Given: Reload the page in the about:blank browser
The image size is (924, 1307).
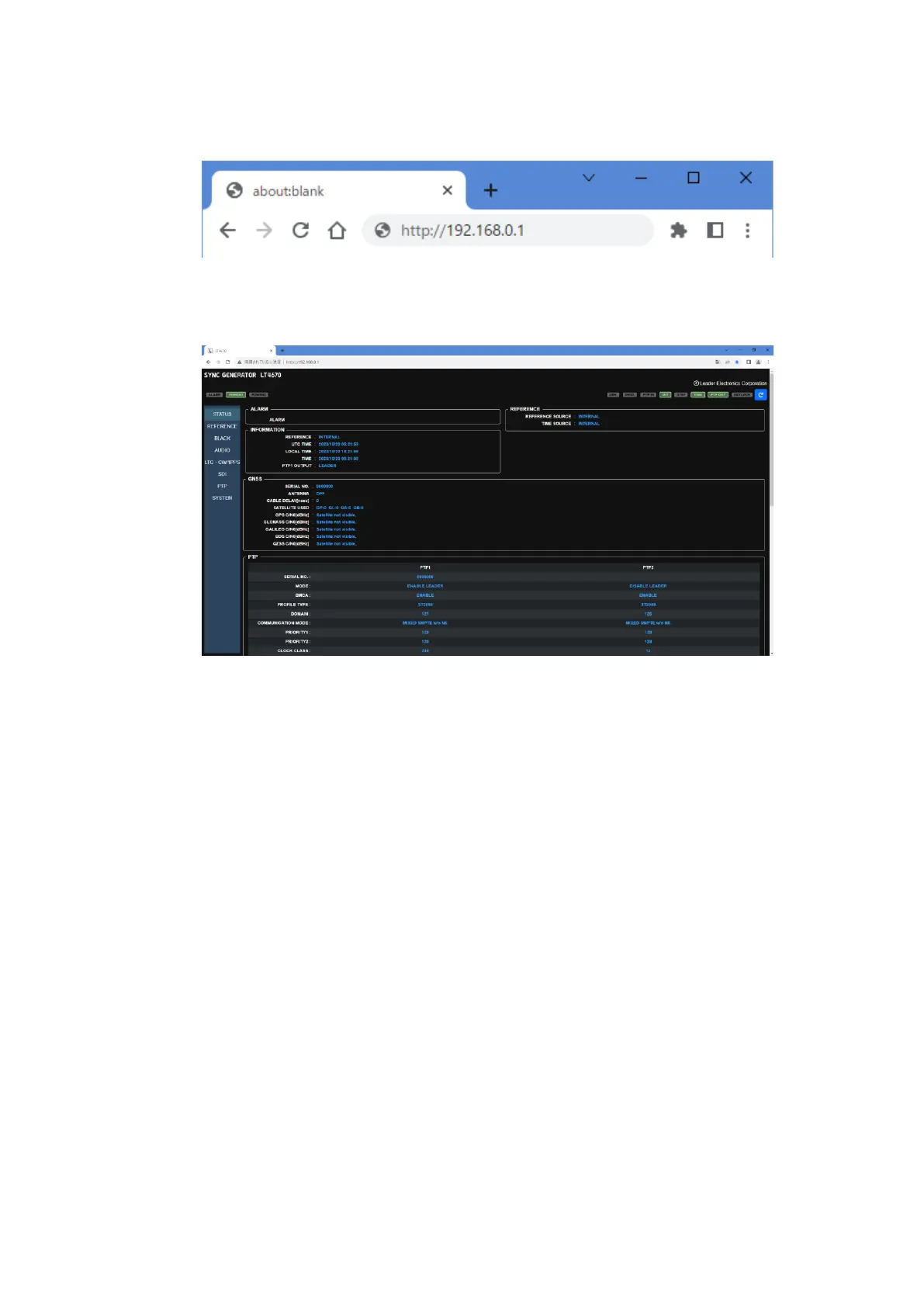Looking at the screenshot, I should coord(300,231).
